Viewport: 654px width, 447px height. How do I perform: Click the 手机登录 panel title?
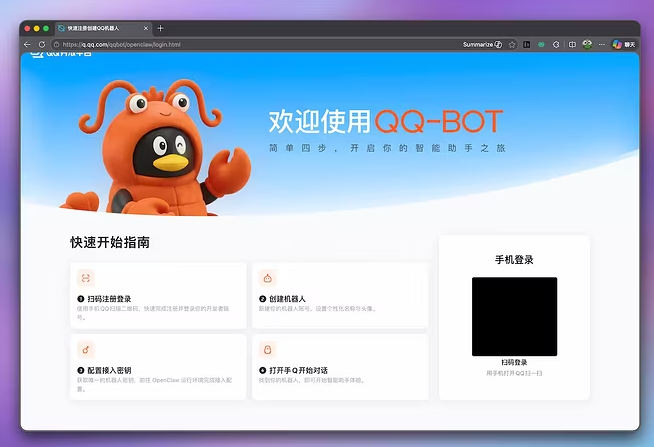514,260
